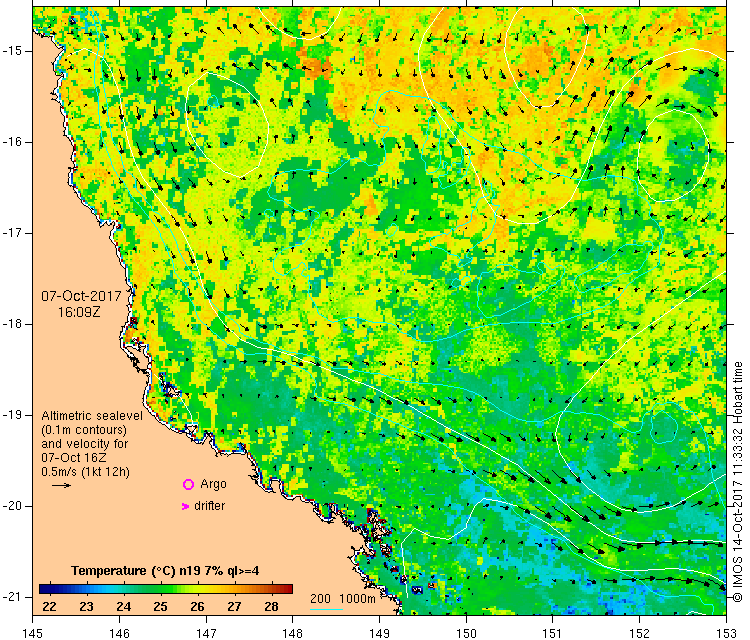Click the '07-Oct-2017' date label
Image resolution: width=750 pixels, height=640 pixels.
[x=81, y=296]
